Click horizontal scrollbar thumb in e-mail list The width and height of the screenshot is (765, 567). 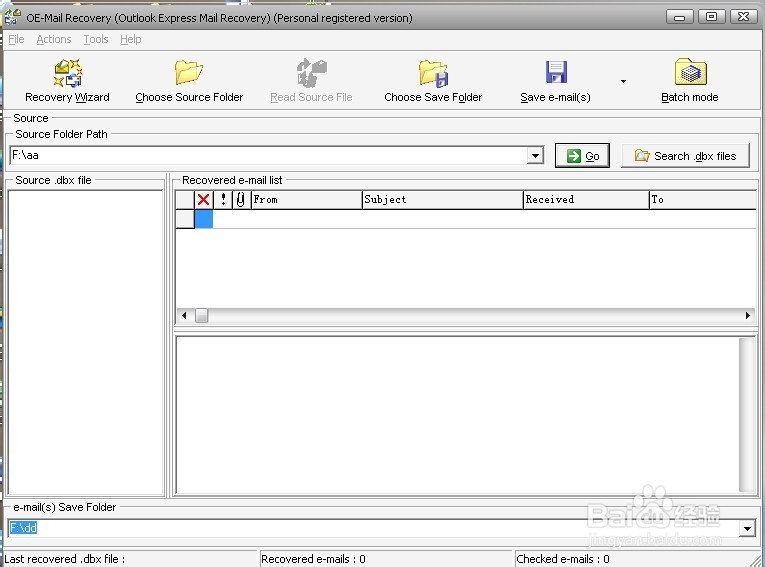point(201,316)
